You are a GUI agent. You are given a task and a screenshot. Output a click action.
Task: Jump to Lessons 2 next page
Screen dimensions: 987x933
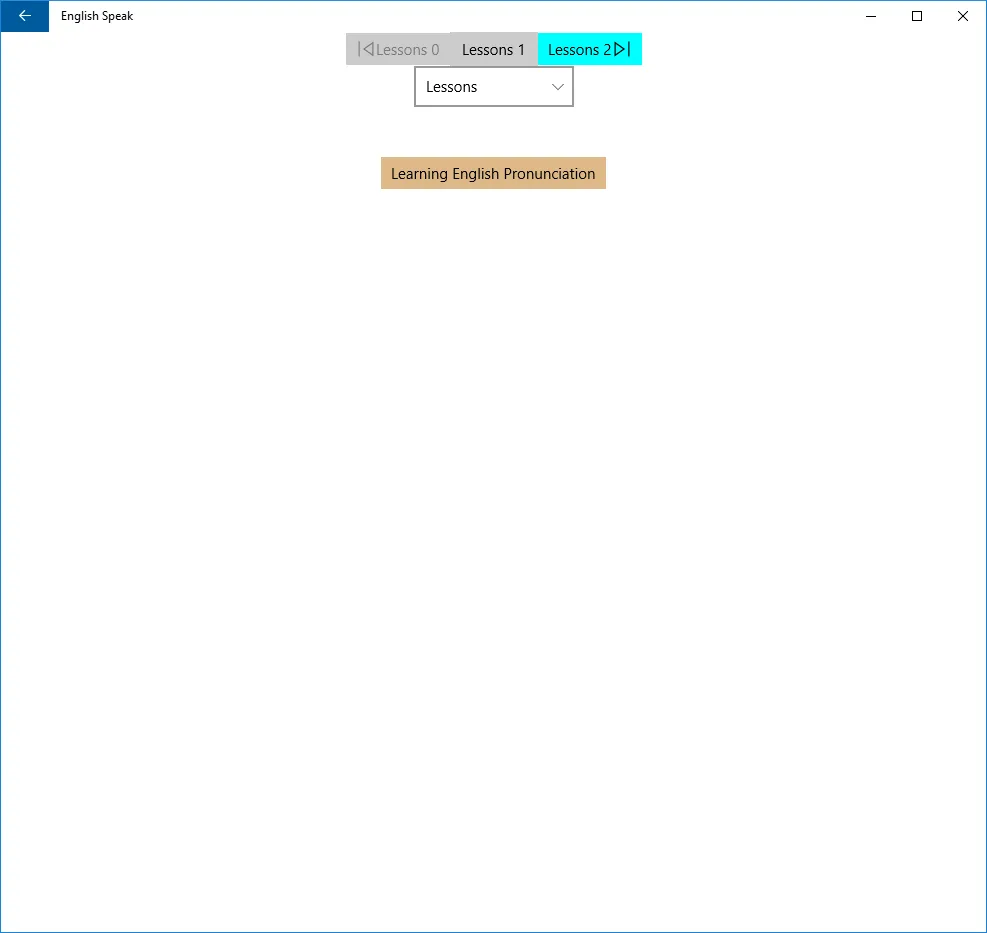(x=590, y=49)
